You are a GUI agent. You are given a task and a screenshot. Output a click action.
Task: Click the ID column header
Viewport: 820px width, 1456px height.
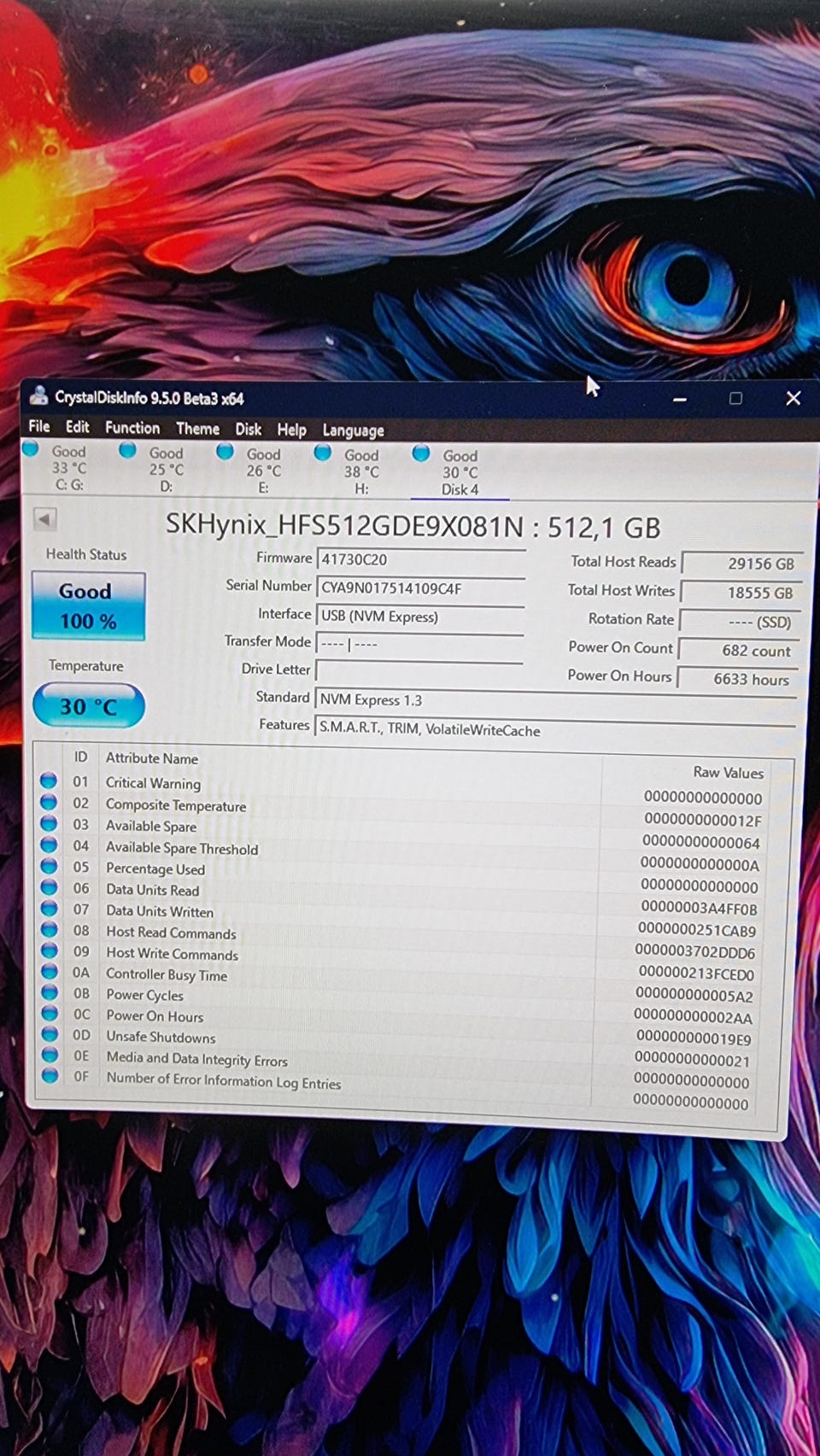click(80, 756)
